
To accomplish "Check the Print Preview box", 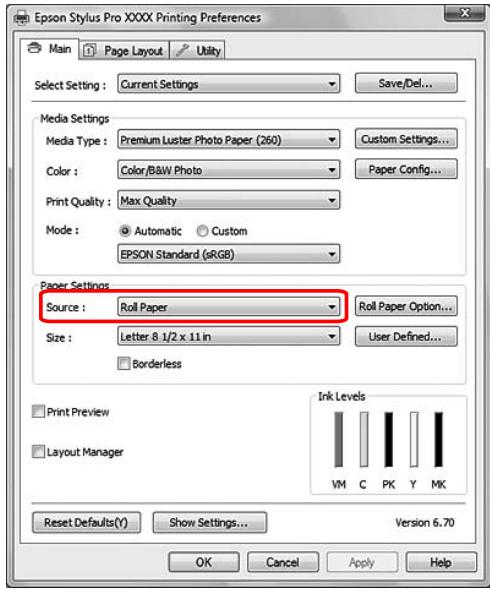I will pos(38,412).
